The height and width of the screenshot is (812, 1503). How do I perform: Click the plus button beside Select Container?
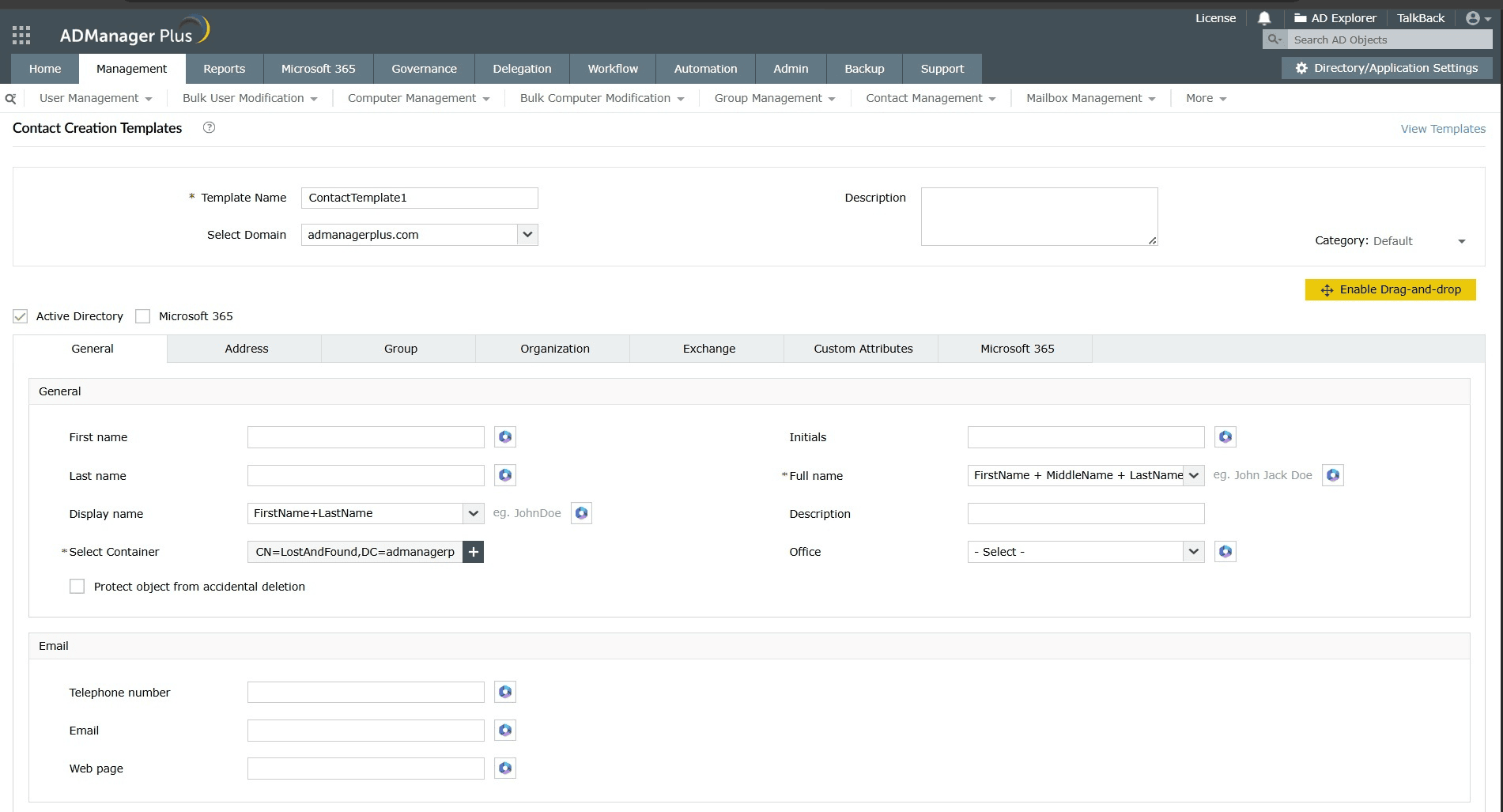(473, 551)
